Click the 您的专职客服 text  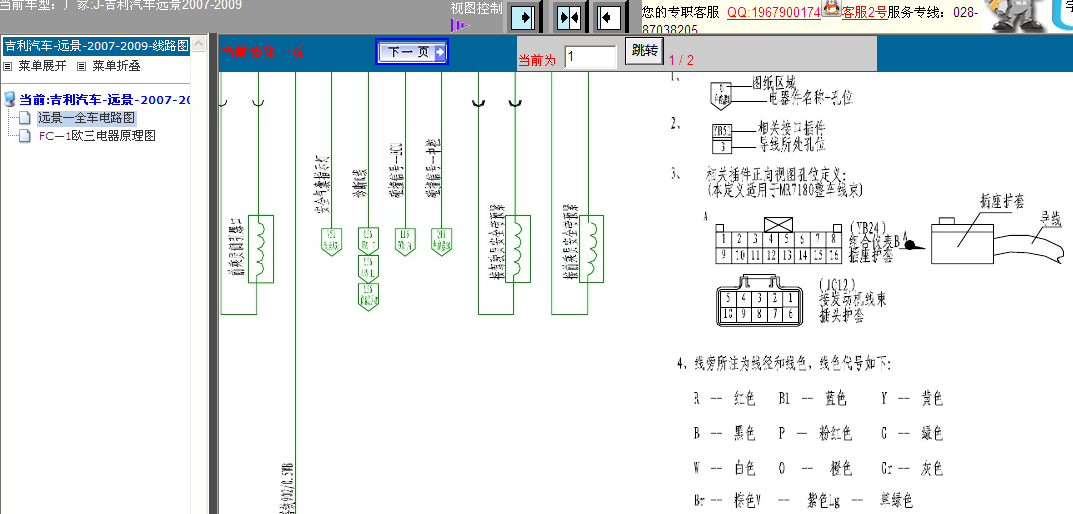coord(680,12)
